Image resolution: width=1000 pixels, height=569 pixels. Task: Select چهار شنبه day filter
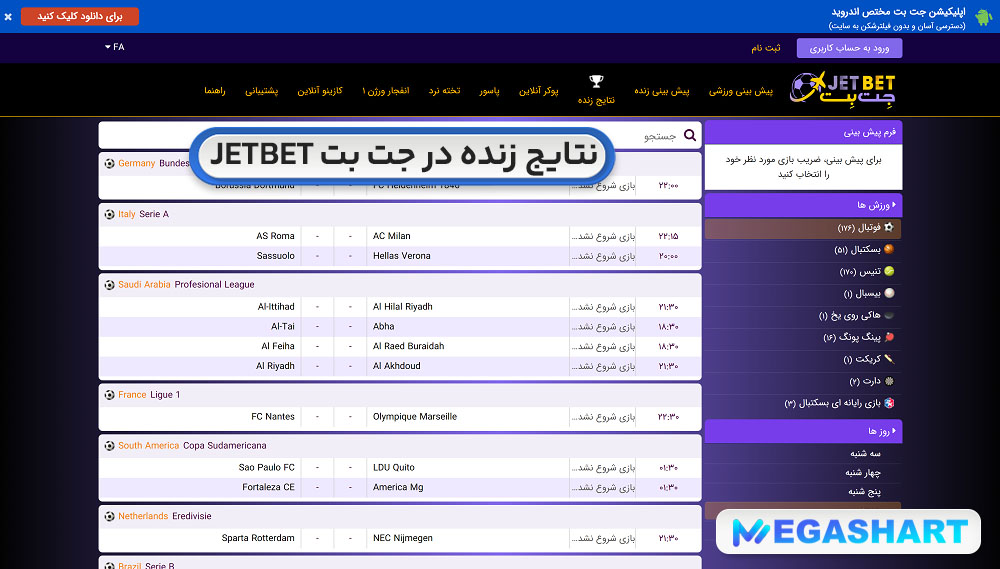point(863,473)
